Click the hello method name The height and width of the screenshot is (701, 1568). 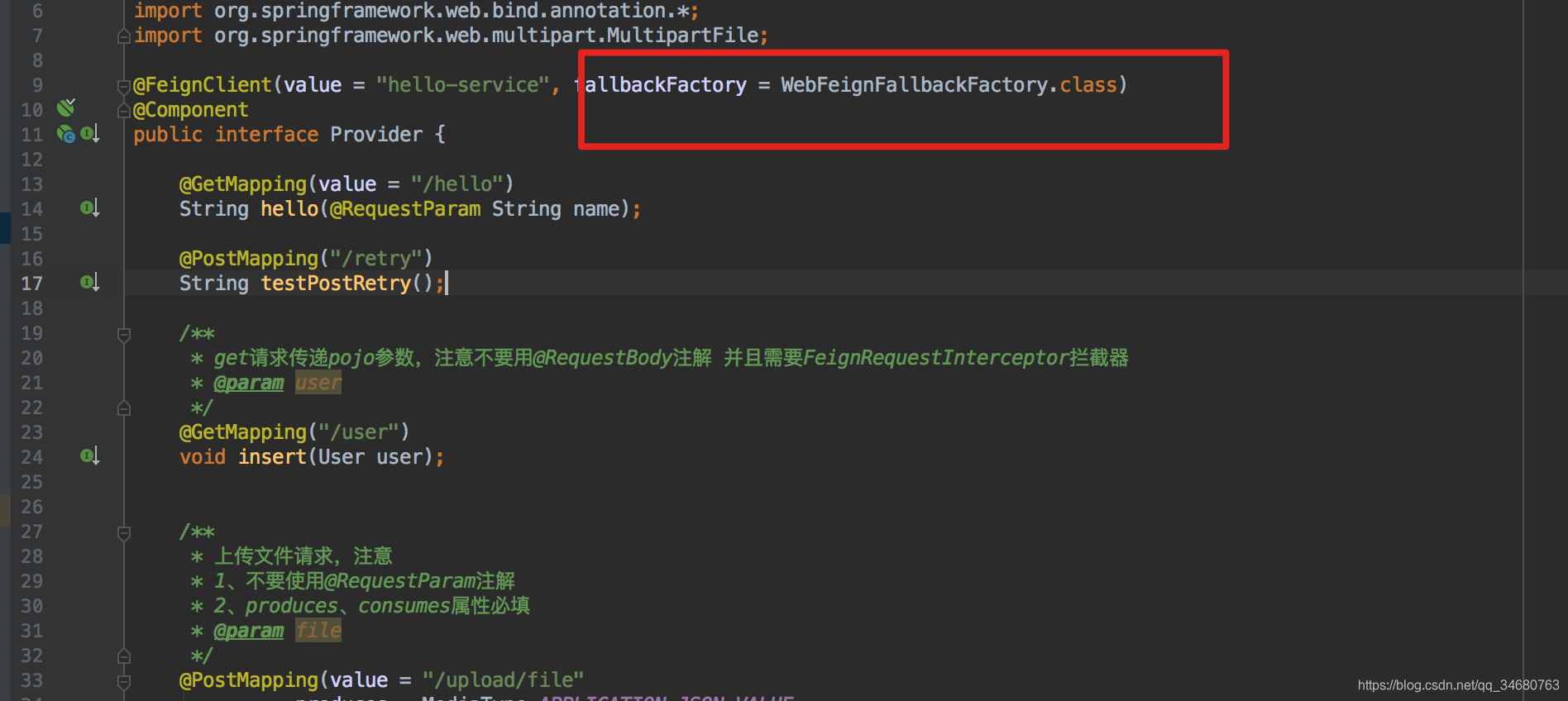289,209
